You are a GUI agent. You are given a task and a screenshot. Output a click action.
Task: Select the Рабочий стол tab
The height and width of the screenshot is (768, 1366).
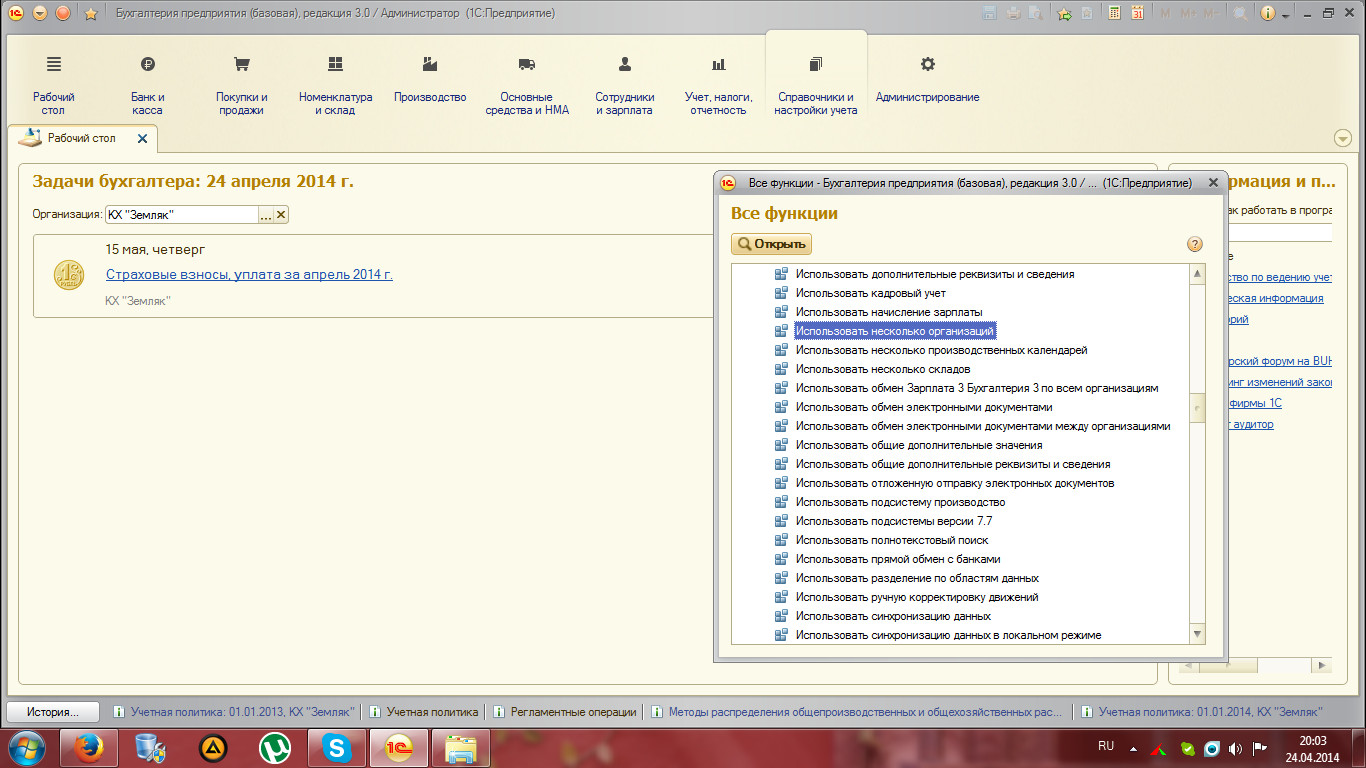point(82,138)
